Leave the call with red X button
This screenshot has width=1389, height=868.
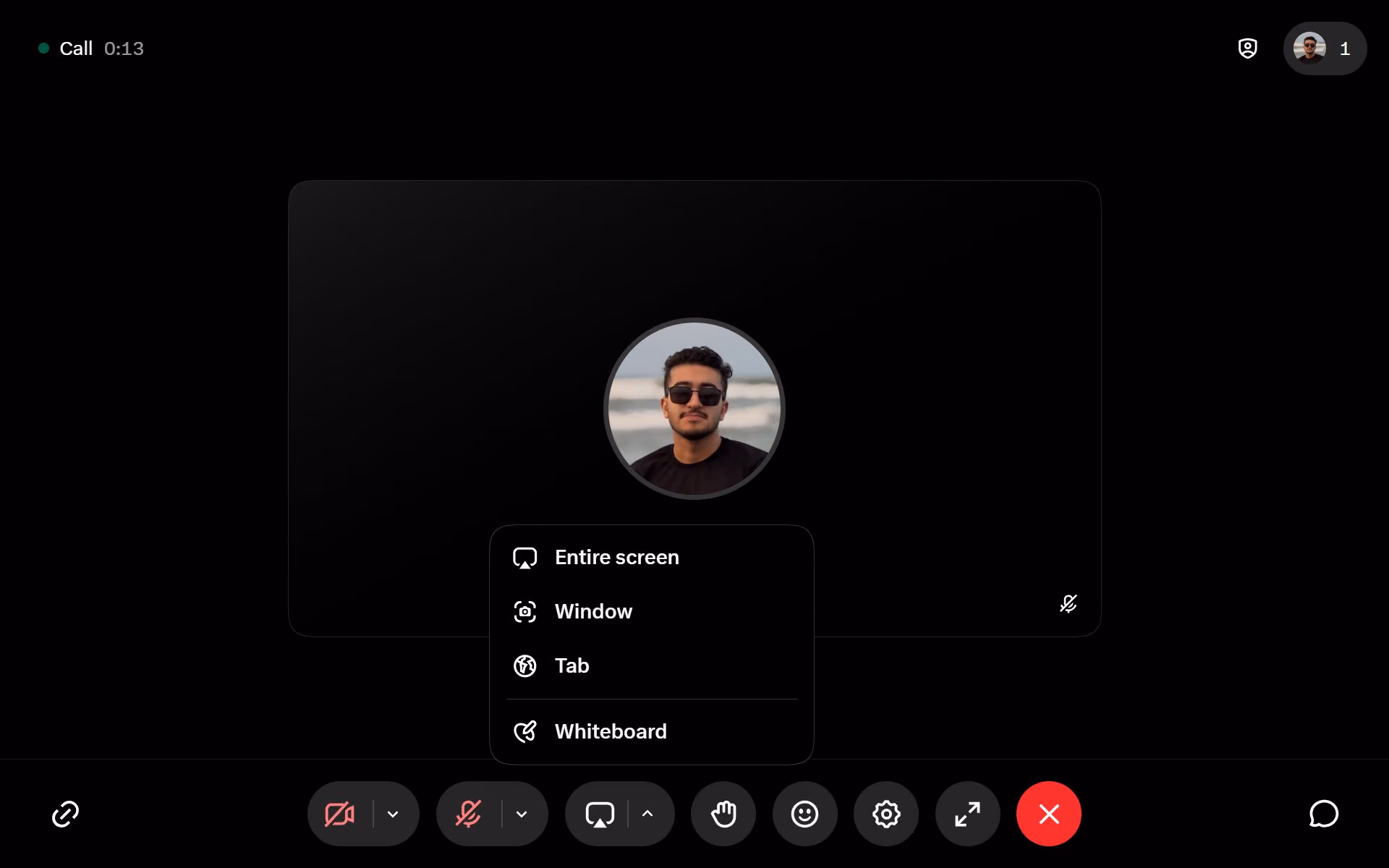[1049, 814]
